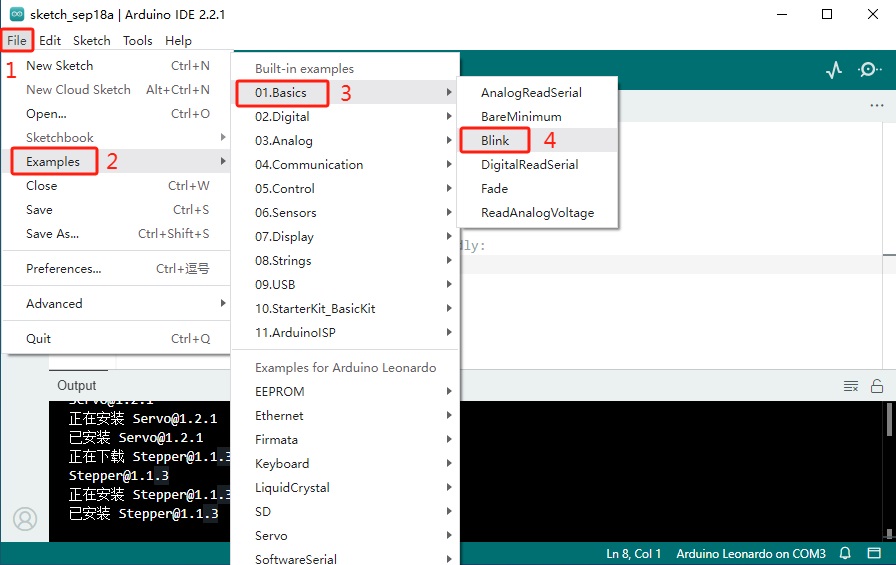Expand the SD library examples
Image resolution: width=896 pixels, height=565 pixels.
(345, 511)
